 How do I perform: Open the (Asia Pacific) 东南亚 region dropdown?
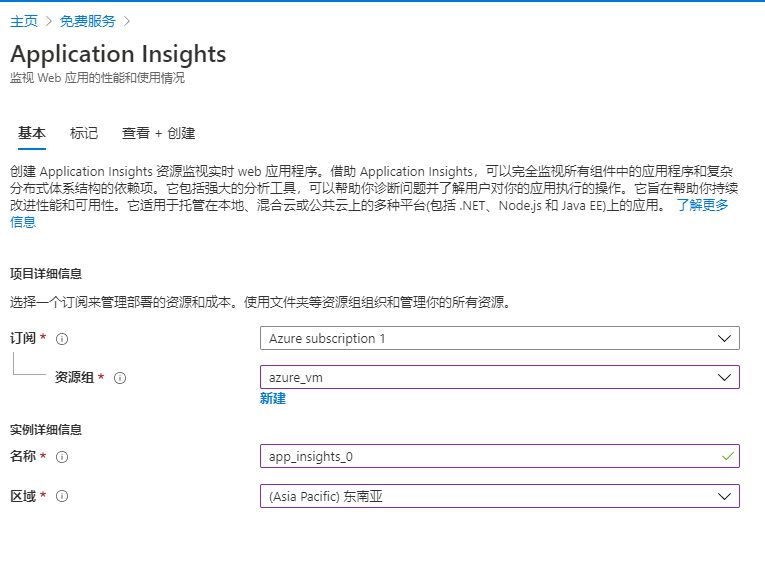(x=500, y=496)
